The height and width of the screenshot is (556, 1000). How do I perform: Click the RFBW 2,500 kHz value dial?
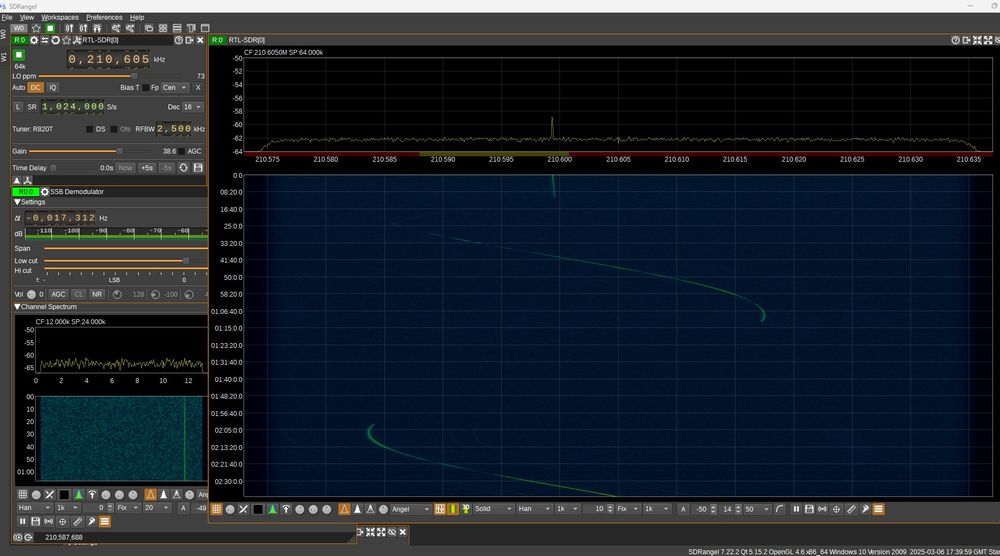tap(173, 129)
